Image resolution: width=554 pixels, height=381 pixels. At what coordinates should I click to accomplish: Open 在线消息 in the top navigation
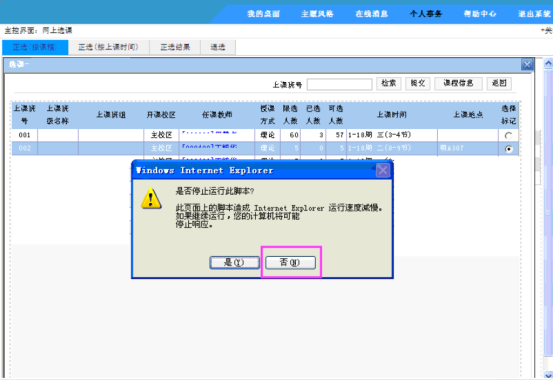(372, 14)
